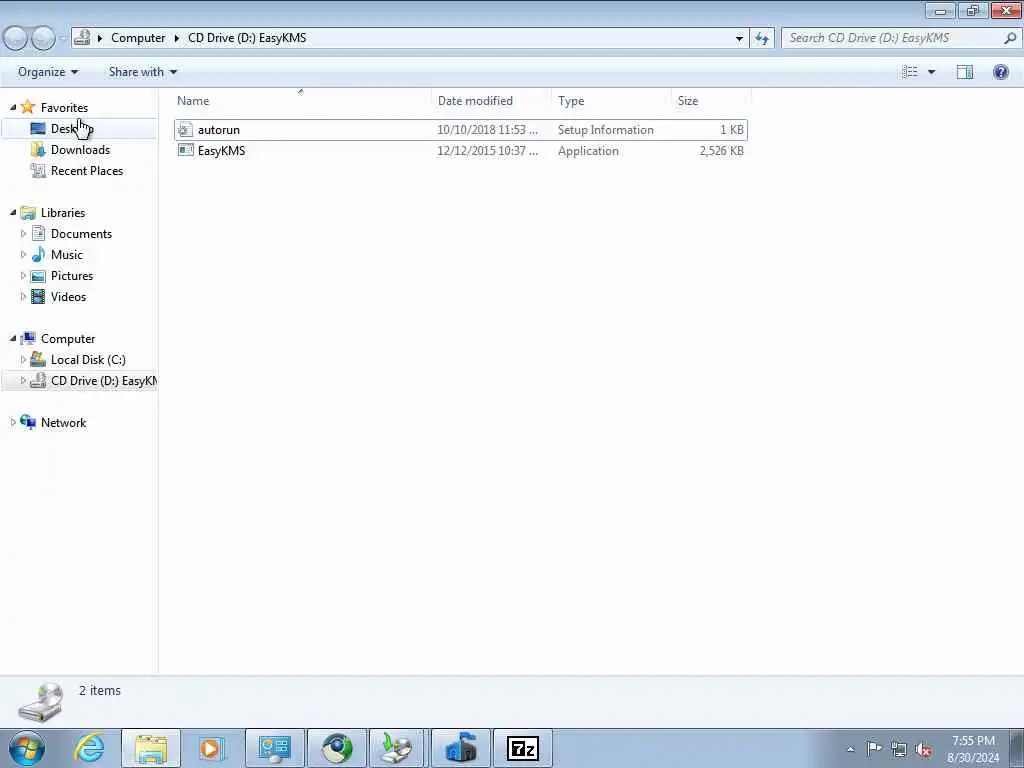Click the Favorites star icon

click(27, 107)
